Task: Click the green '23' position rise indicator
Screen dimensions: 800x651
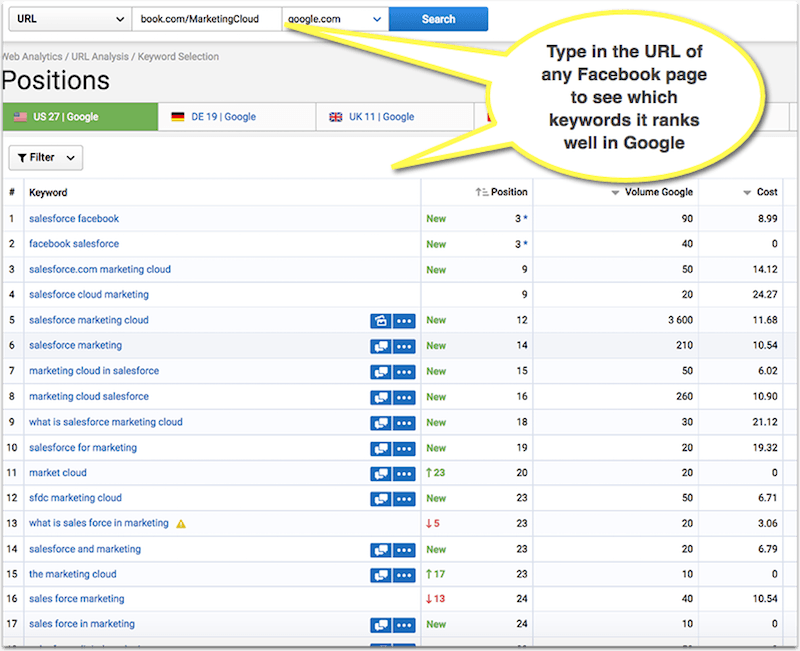Action: pyautogui.click(x=435, y=473)
